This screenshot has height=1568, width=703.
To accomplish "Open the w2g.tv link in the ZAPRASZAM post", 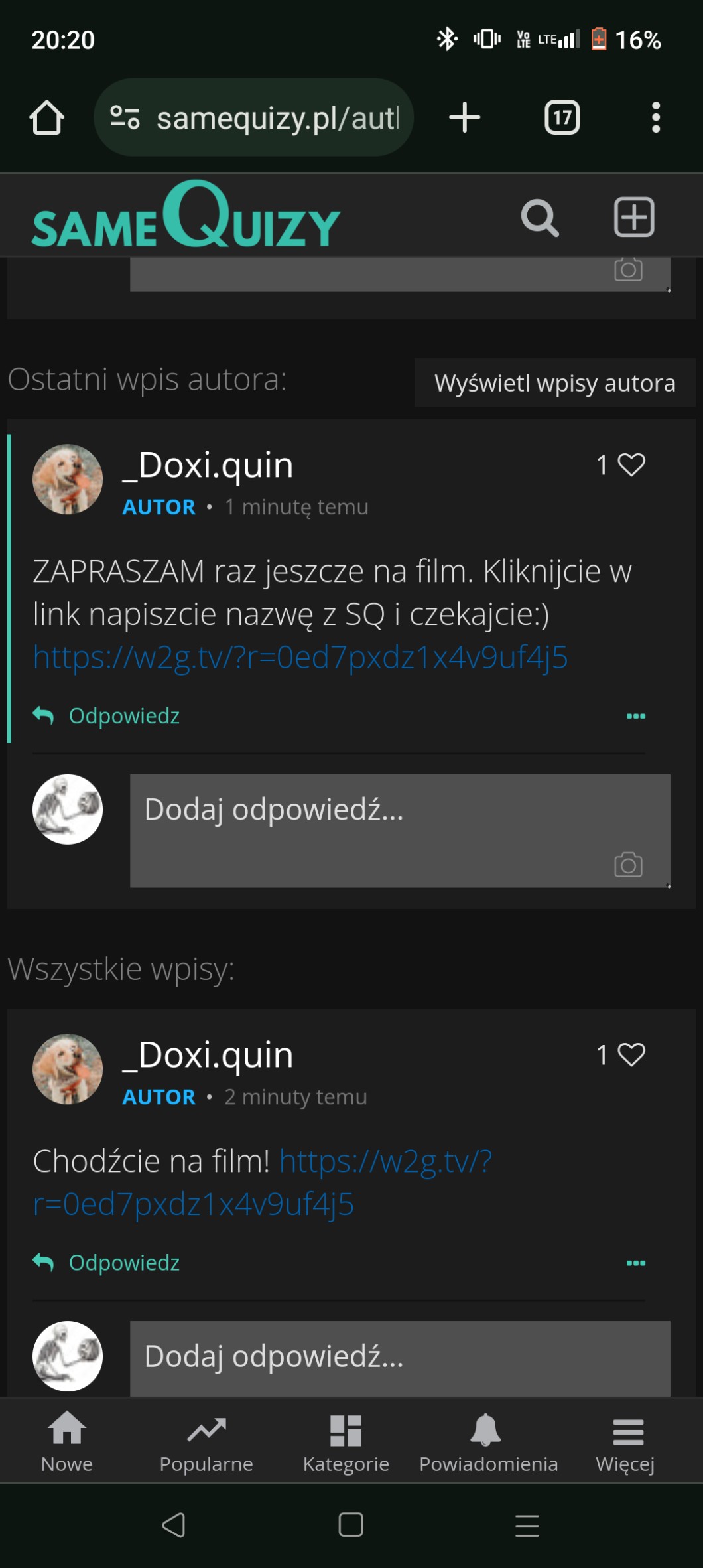I will pyautogui.click(x=300, y=657).
